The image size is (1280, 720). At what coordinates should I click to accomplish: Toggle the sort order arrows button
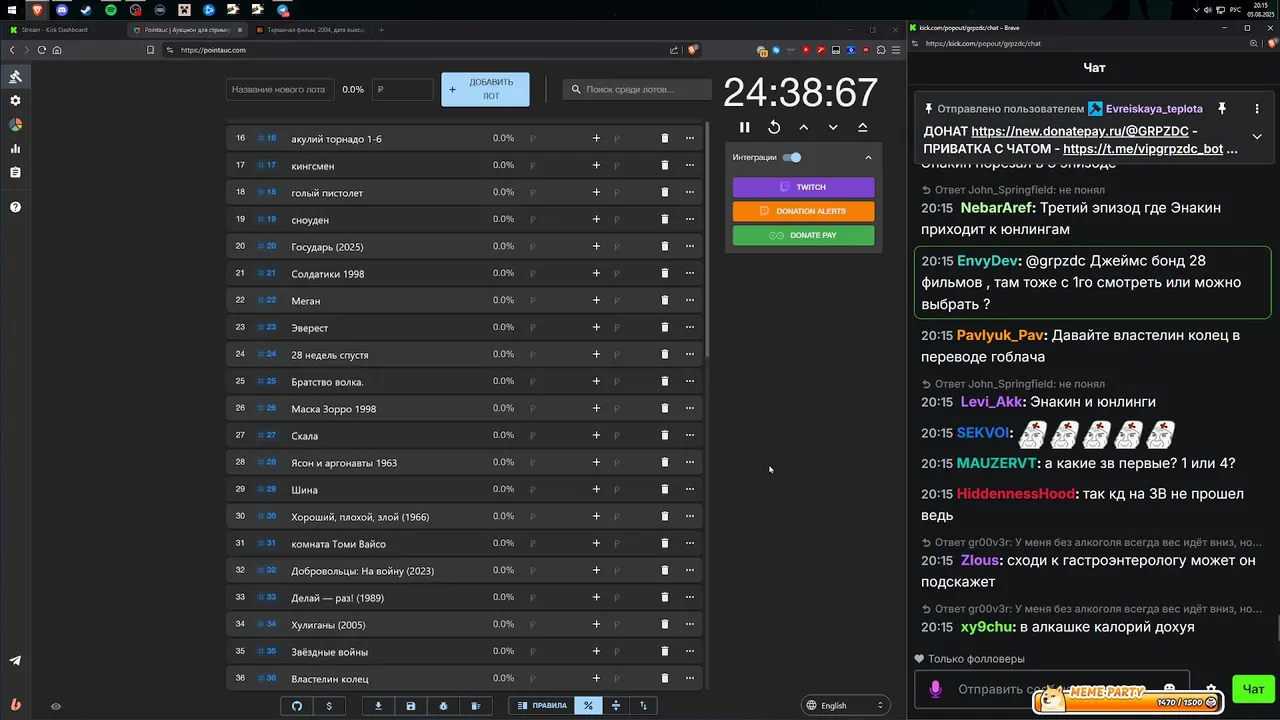(643, 706)
